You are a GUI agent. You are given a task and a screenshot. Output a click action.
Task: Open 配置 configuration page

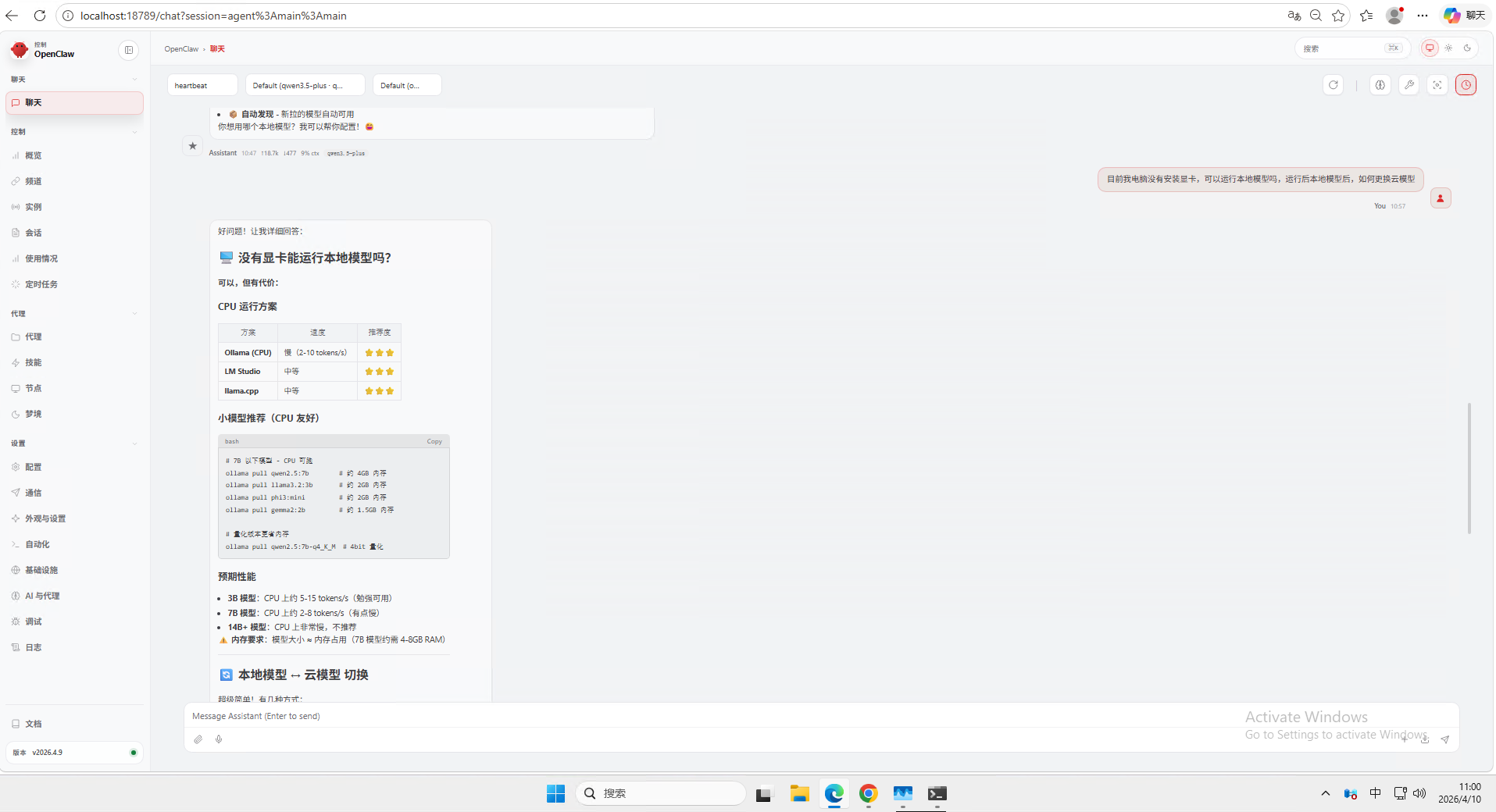click(x=74, y=467)
